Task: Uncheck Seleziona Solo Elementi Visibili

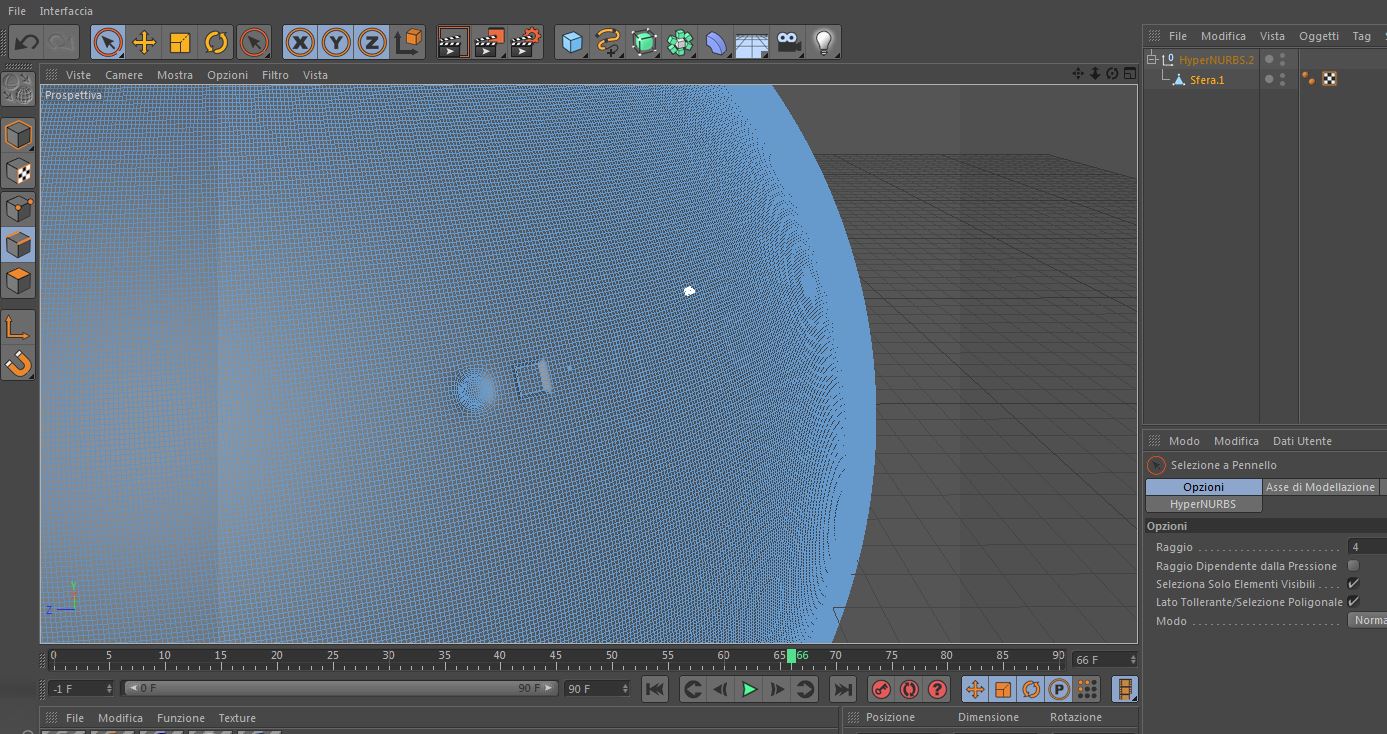Action: click(1353, 583)
